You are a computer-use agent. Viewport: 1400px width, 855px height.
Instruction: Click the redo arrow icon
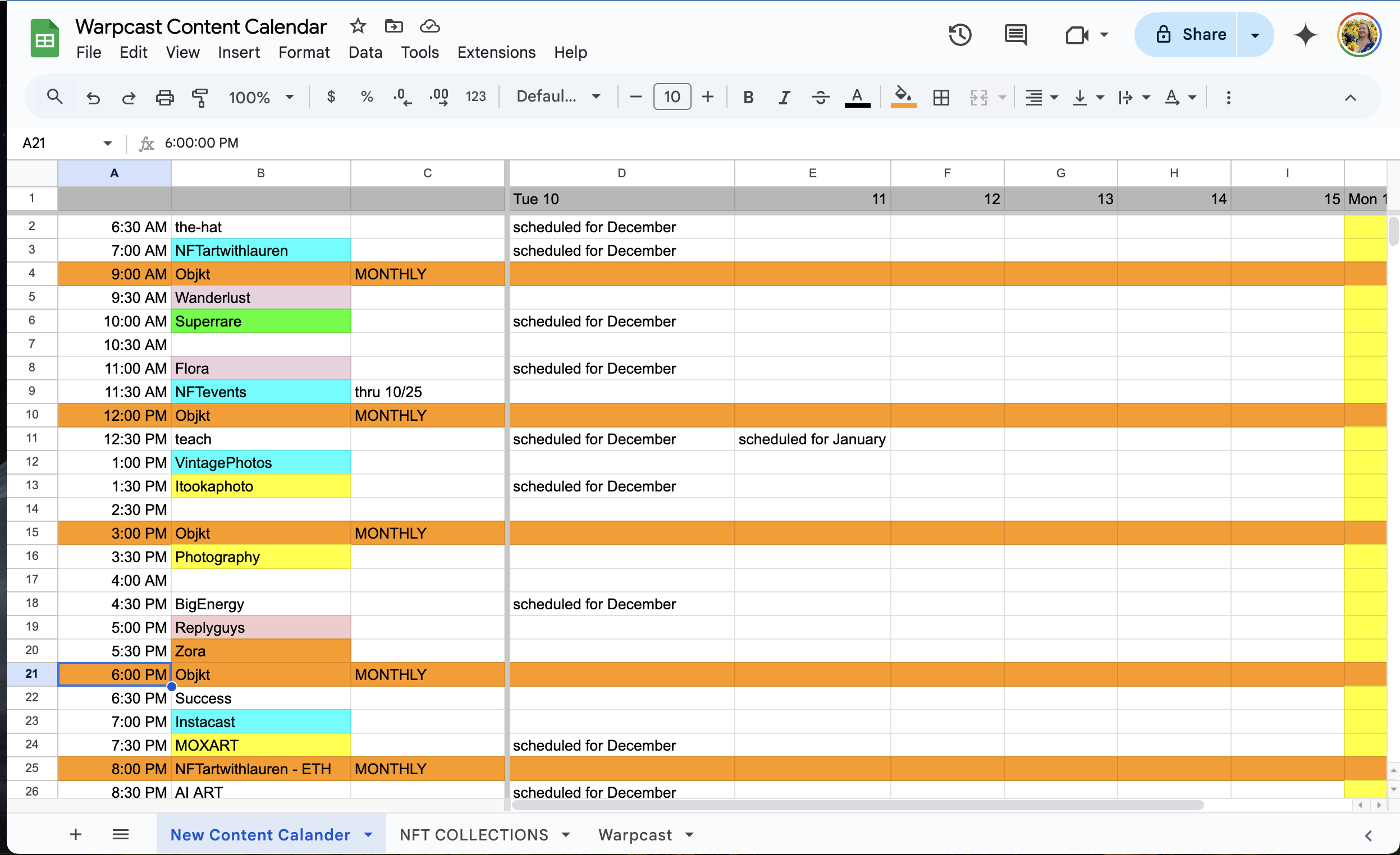[x=129, y=98]
